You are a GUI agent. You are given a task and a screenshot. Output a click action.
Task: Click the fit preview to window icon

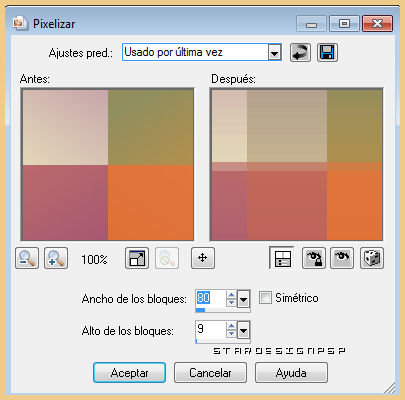tap(137, 258)
